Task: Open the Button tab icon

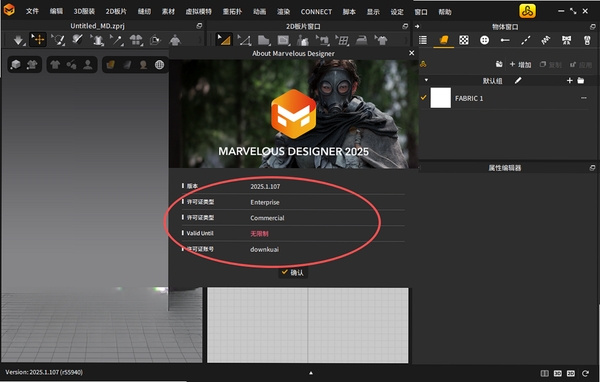Action: (x=484, y=40)
